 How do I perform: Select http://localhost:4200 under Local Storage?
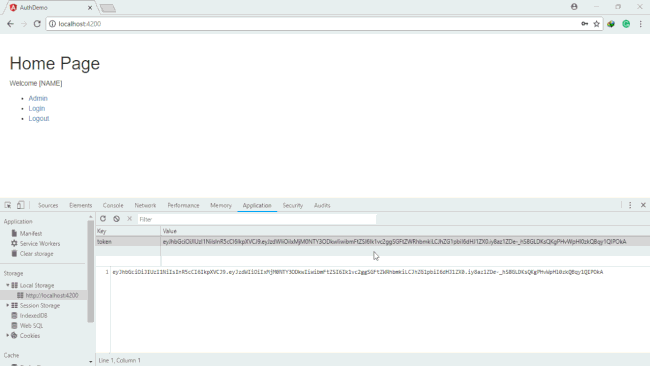click(52, 296)
